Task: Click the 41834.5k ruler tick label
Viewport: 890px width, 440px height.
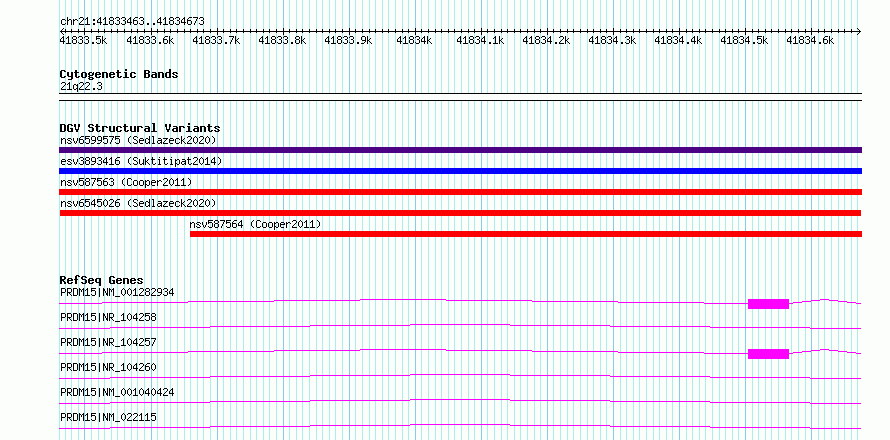Action: click(744, 40)
